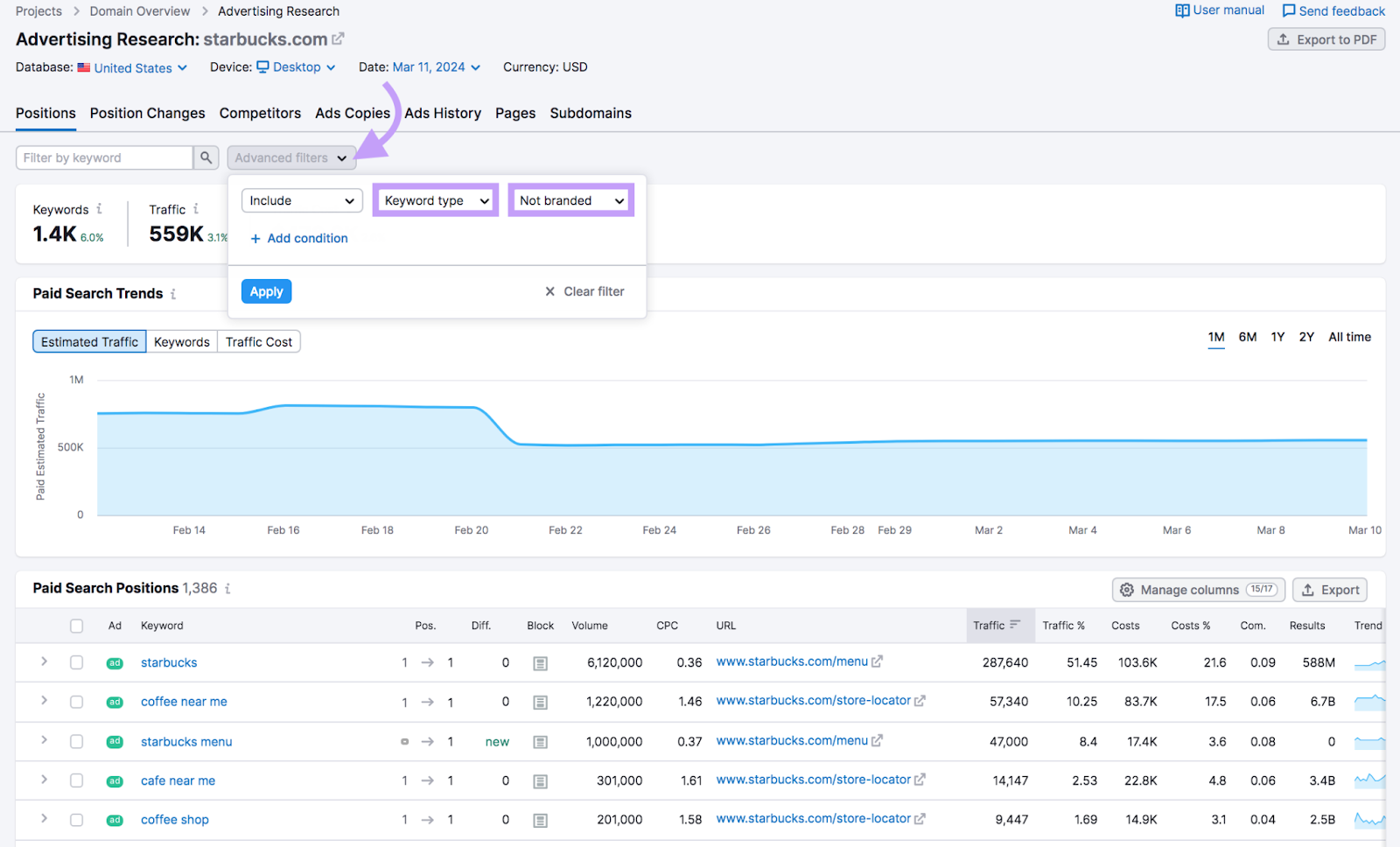This screenshot has width=1400, height=847.
Task: Click the ad badge next to coffee shop
Action: pyautogui.click(x=114, y=820)
